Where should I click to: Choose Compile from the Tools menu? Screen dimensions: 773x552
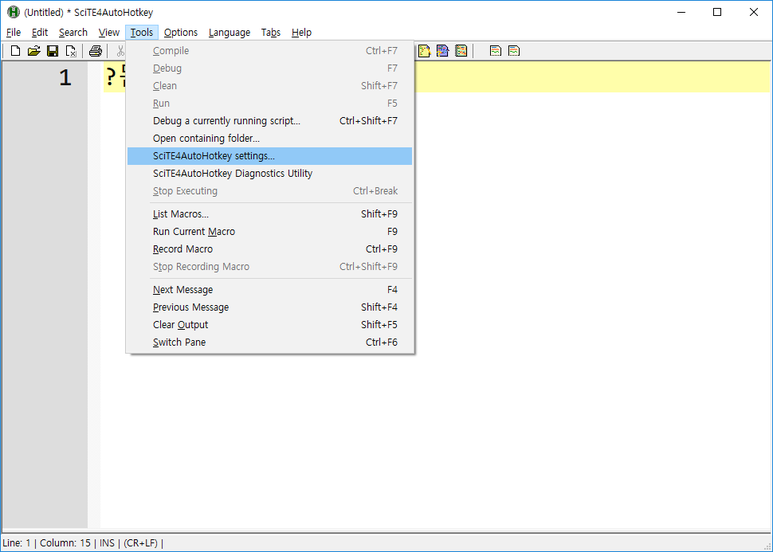point(270,51)
